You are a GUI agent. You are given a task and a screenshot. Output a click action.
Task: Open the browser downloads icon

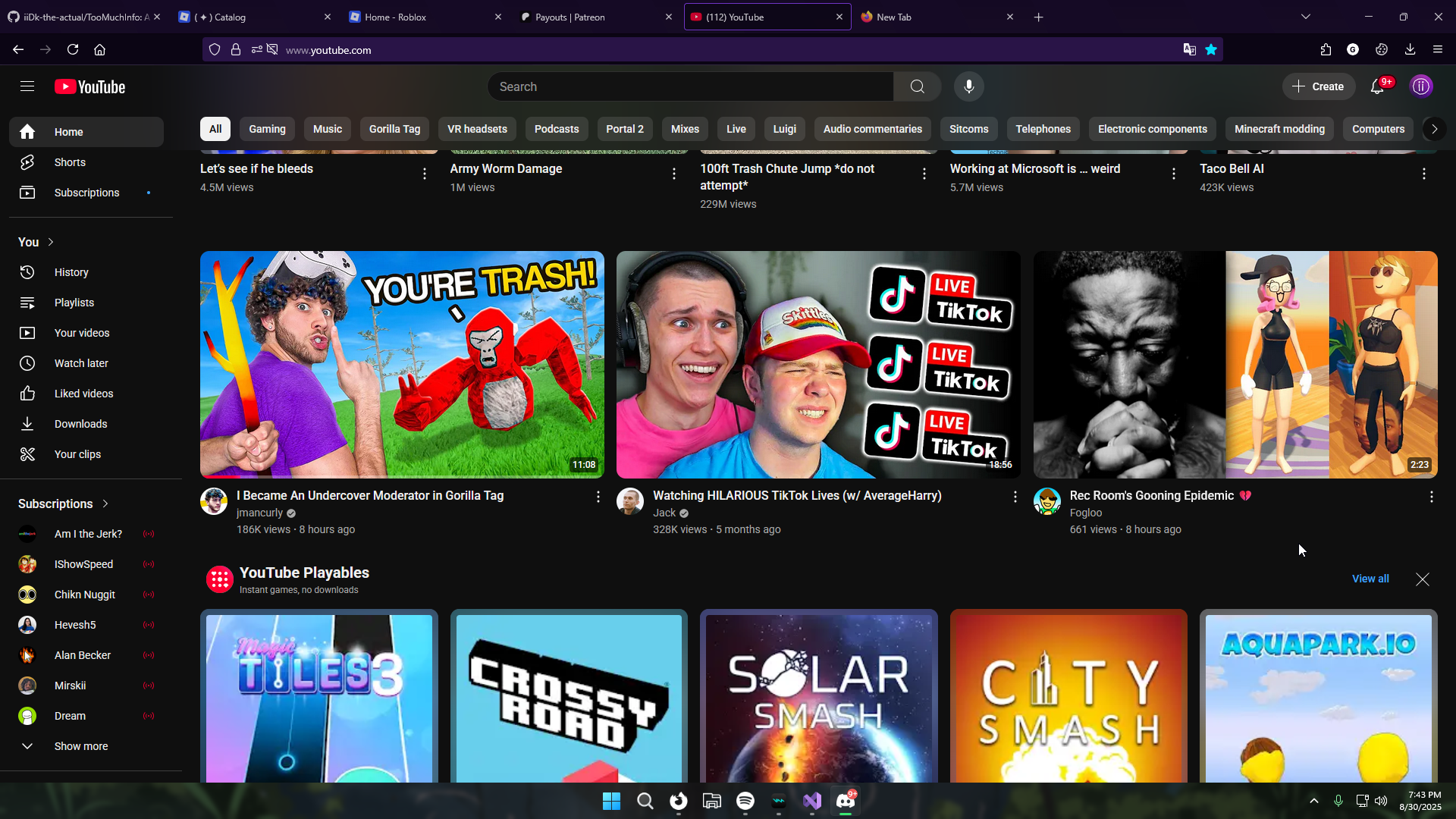(1410, 49)
